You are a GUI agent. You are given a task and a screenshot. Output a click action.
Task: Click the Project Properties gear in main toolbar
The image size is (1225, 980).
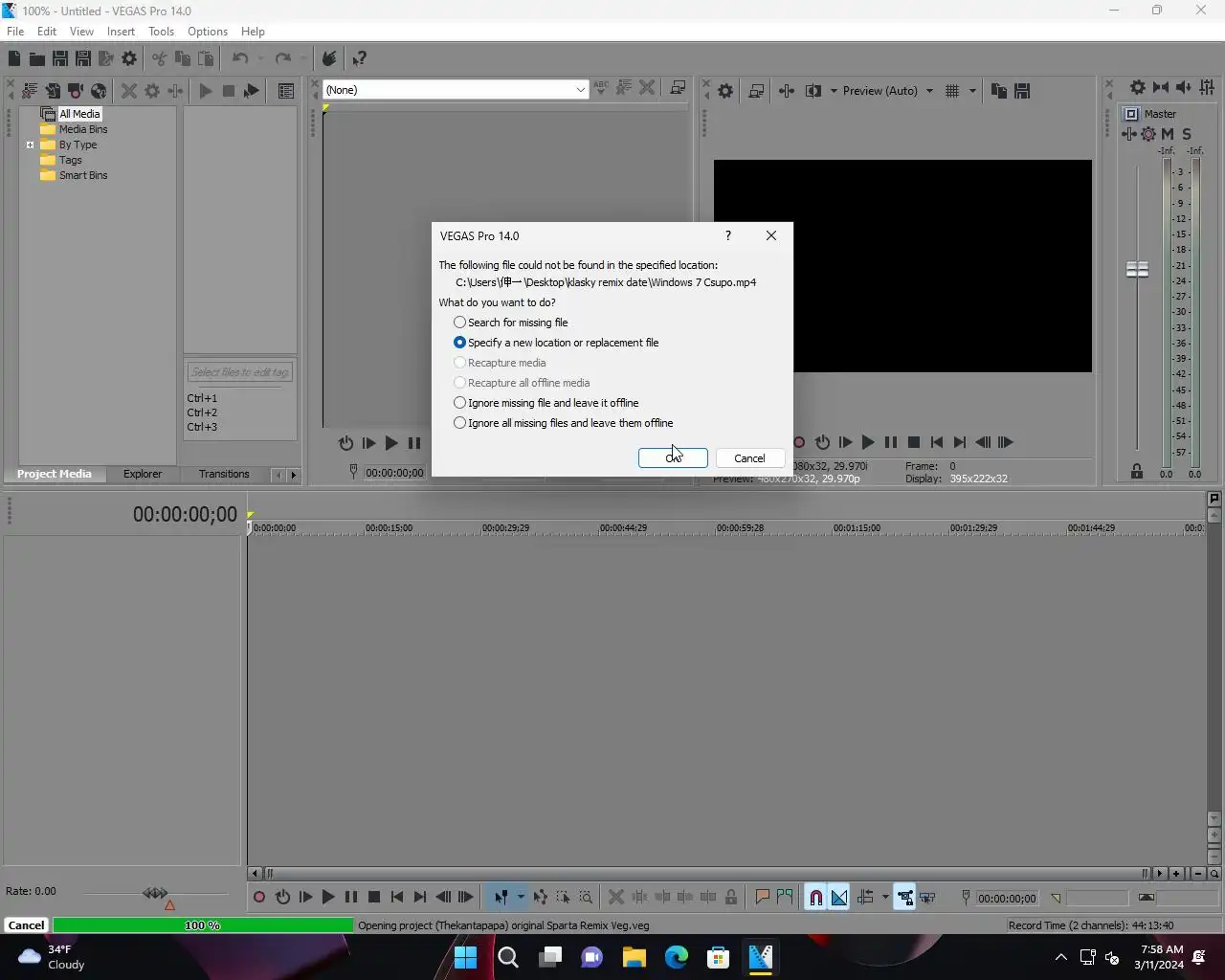coord(129,59)
